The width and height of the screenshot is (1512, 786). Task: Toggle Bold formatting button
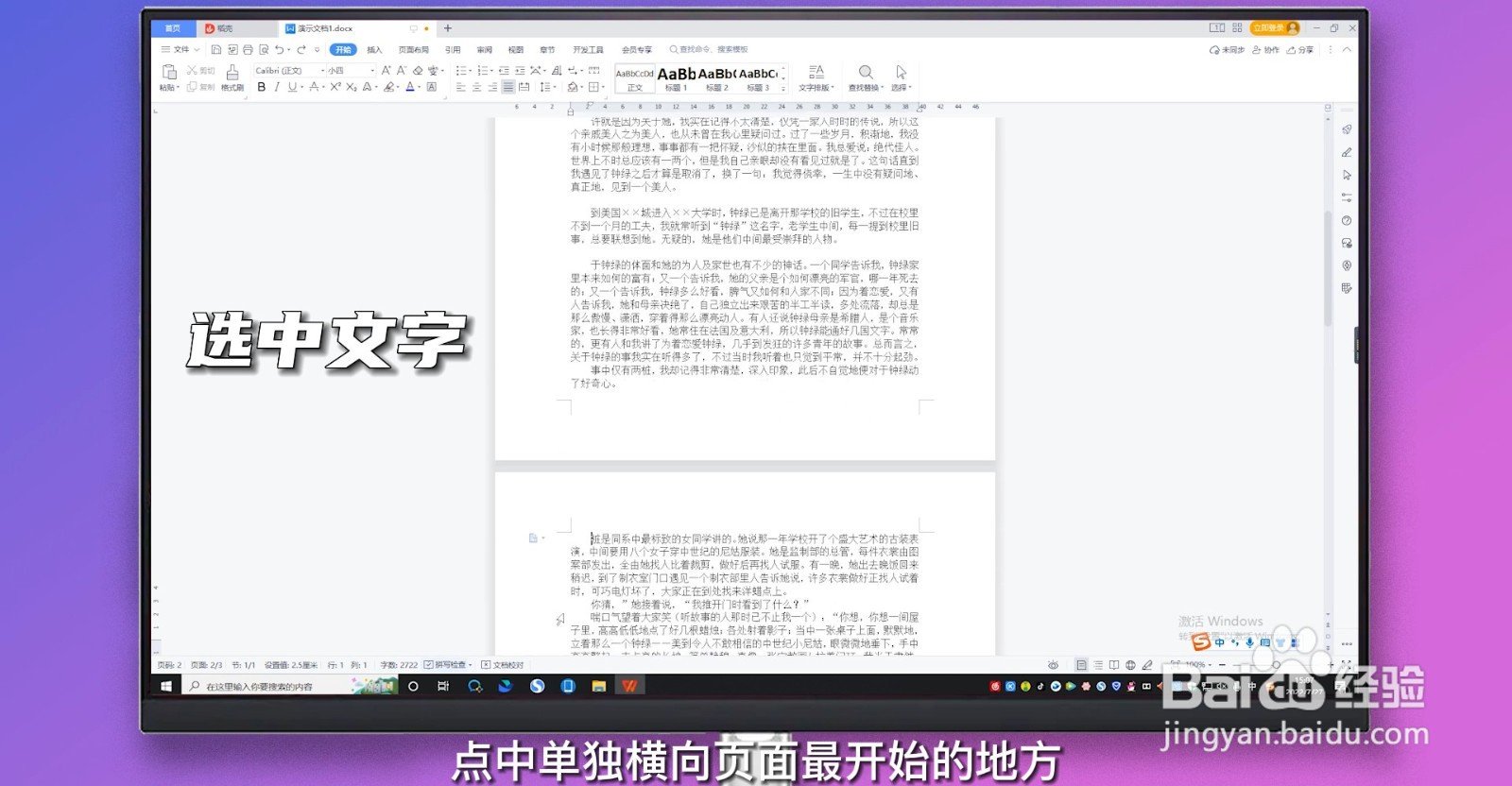pos(262,87)
